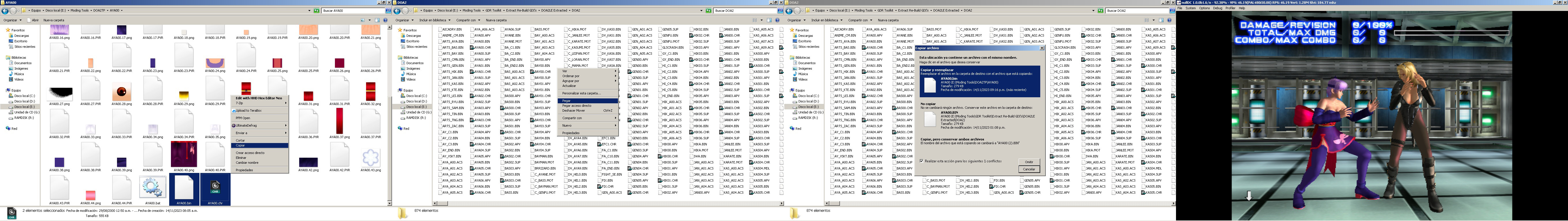Click the Buscar AYA00 search field
The height and width of the screenshot is (221, 1568).
click(353, 10)
